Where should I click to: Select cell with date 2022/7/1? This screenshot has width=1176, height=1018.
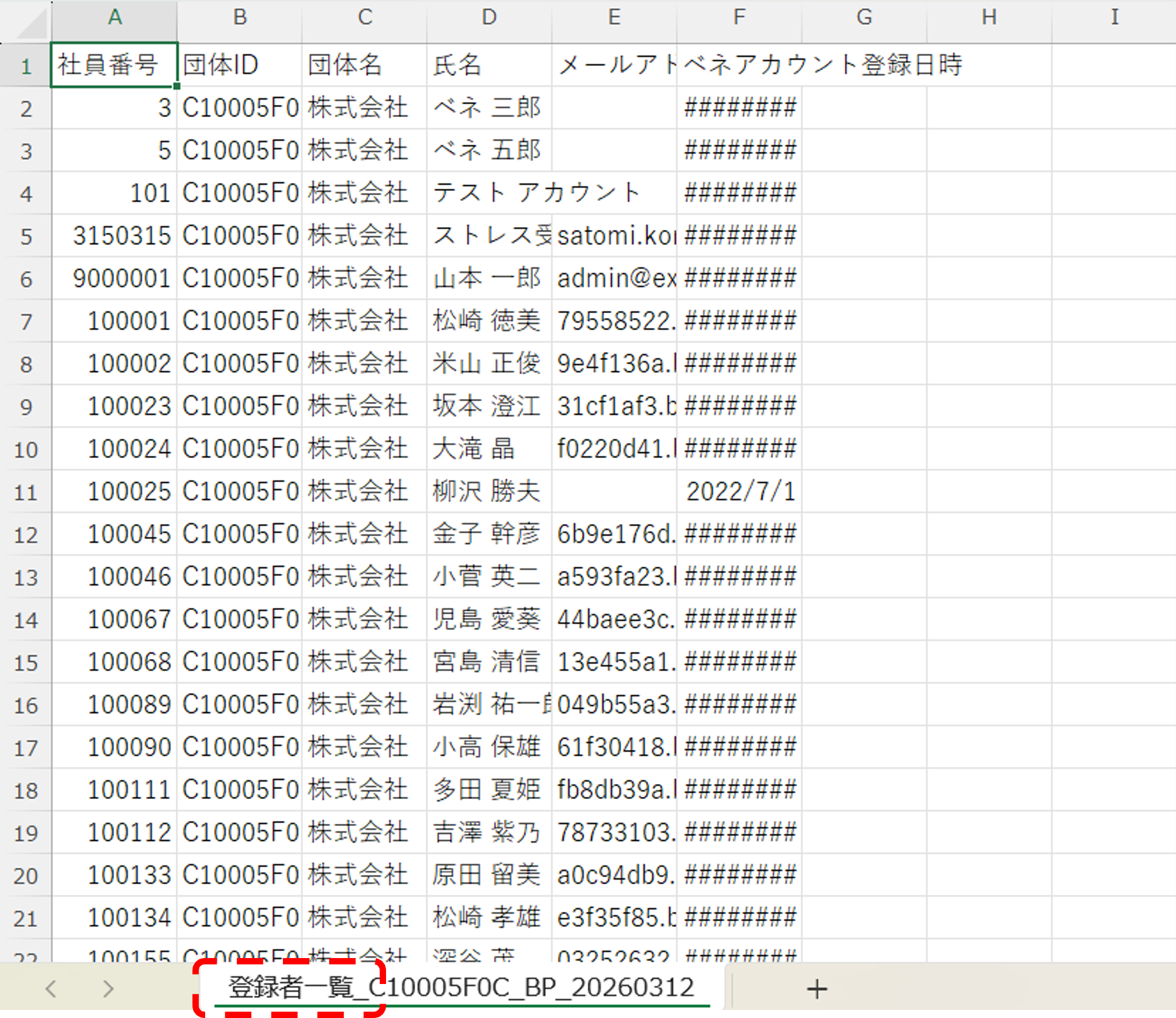[739, 492]
